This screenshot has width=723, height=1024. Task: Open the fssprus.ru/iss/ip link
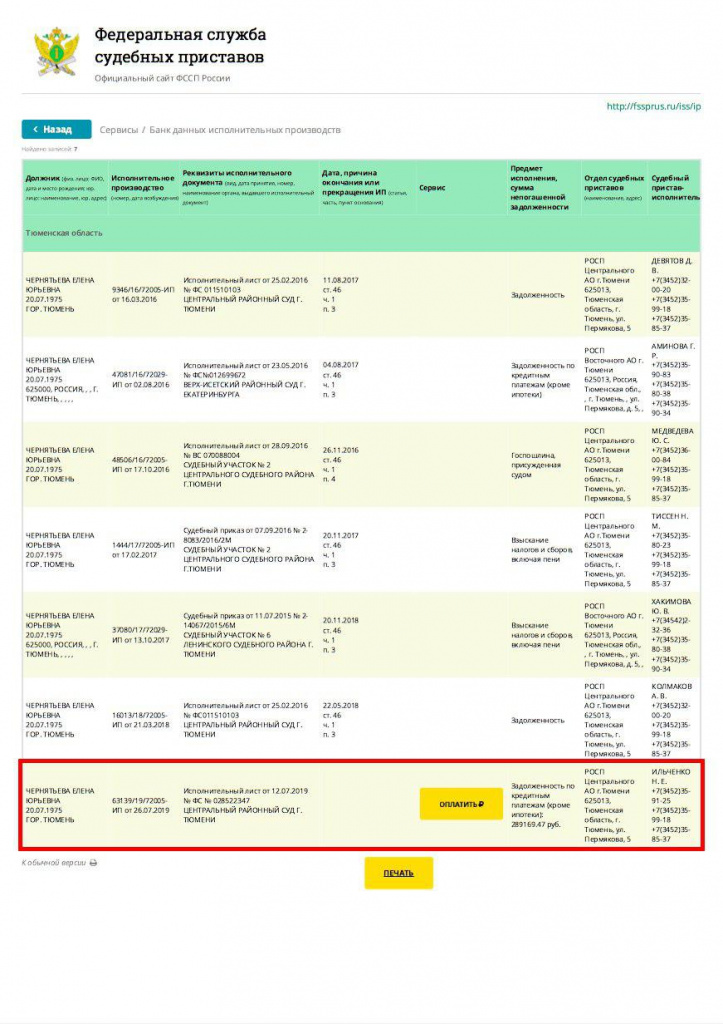tap(654, 106)
